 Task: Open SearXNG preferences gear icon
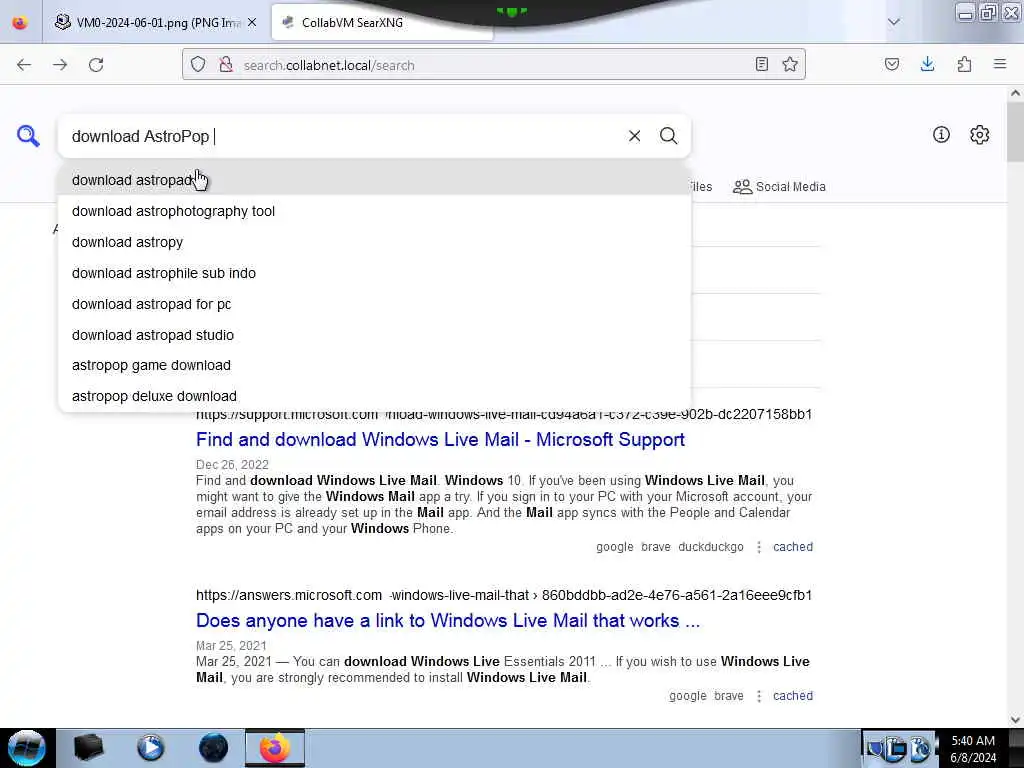(979, 135)
